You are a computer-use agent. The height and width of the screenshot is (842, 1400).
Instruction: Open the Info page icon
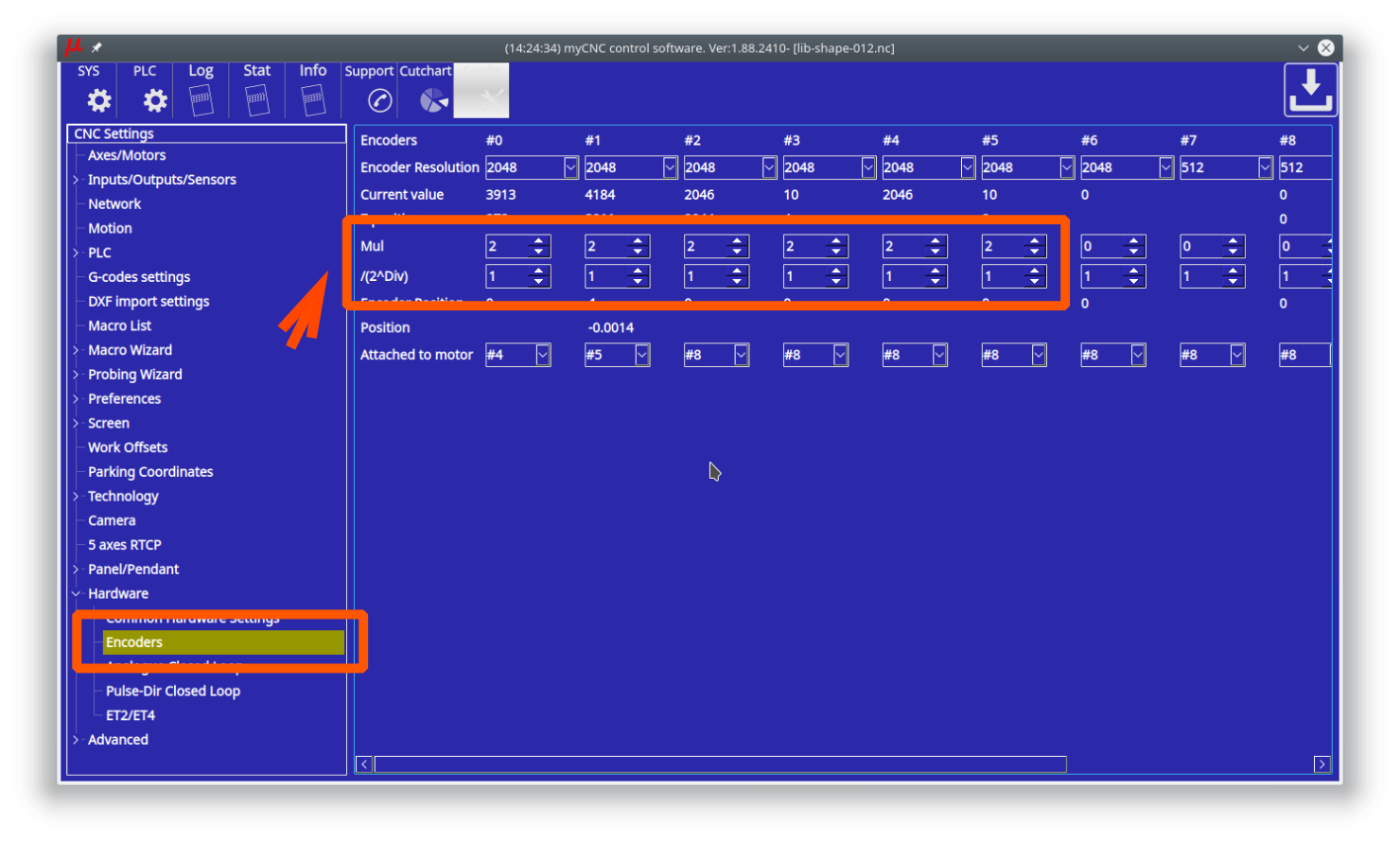click(x=313, y=99)
